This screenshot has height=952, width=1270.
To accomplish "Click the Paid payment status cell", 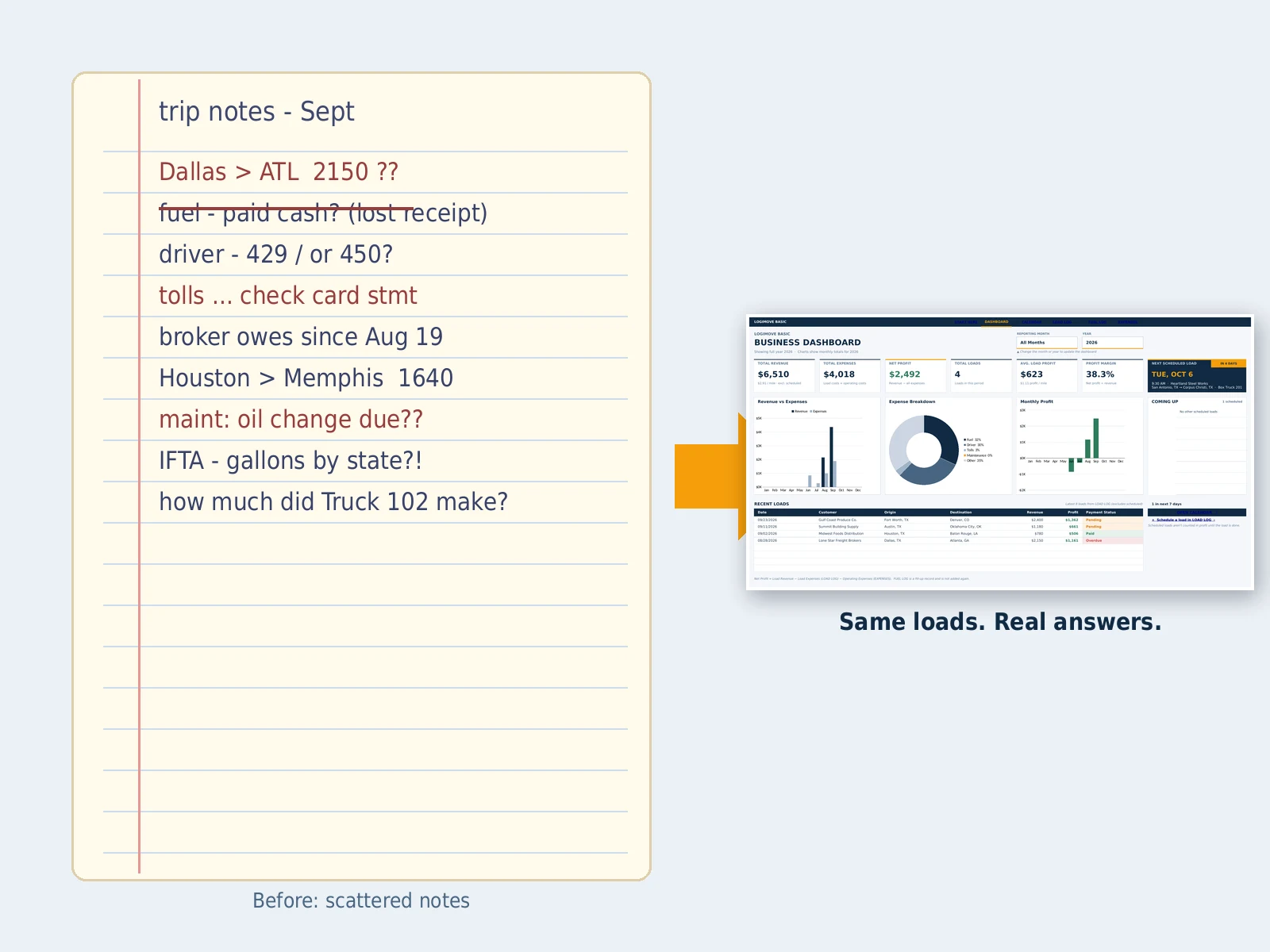I will click(1113, 534).
